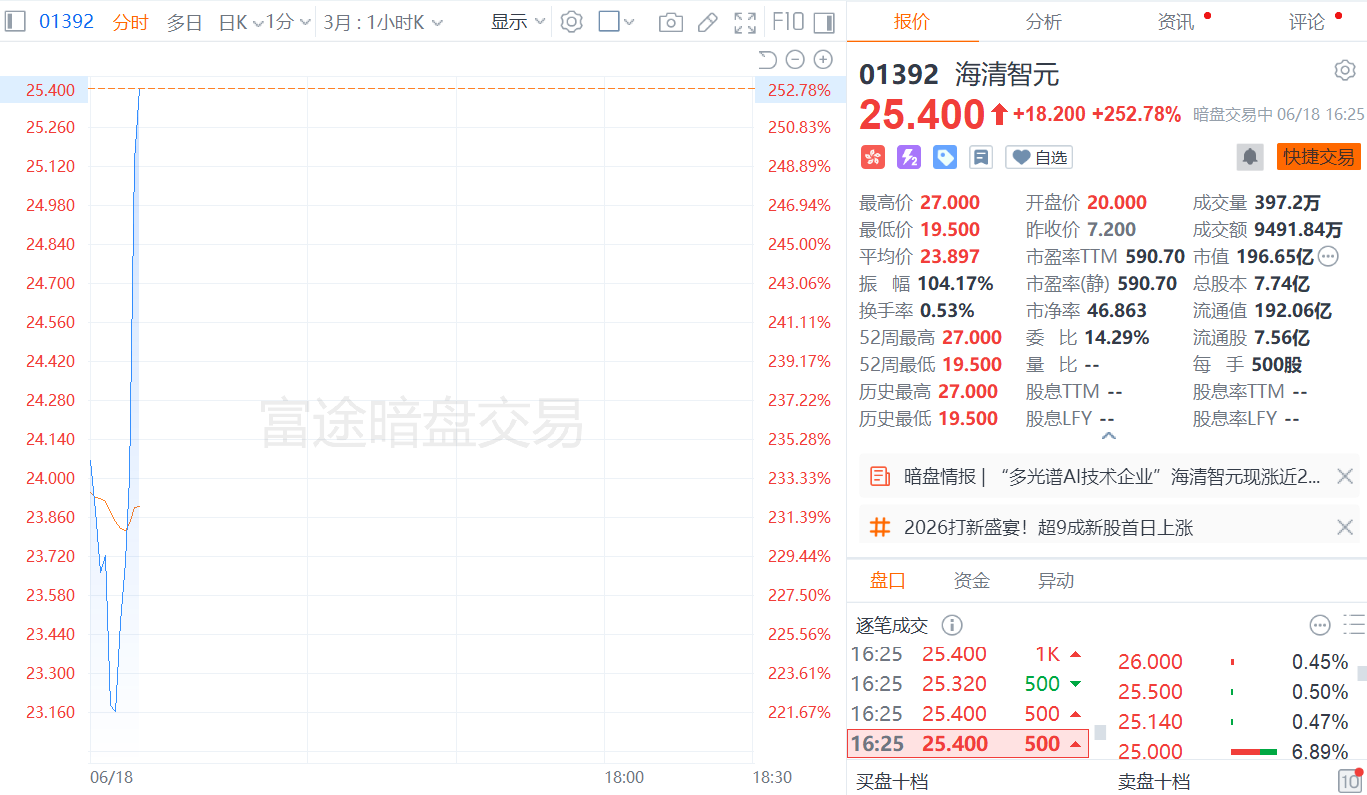This screenshot has height=795, width=1367.
Task: Switch to the 多日 chart view
Action: [x=184, y=22]
